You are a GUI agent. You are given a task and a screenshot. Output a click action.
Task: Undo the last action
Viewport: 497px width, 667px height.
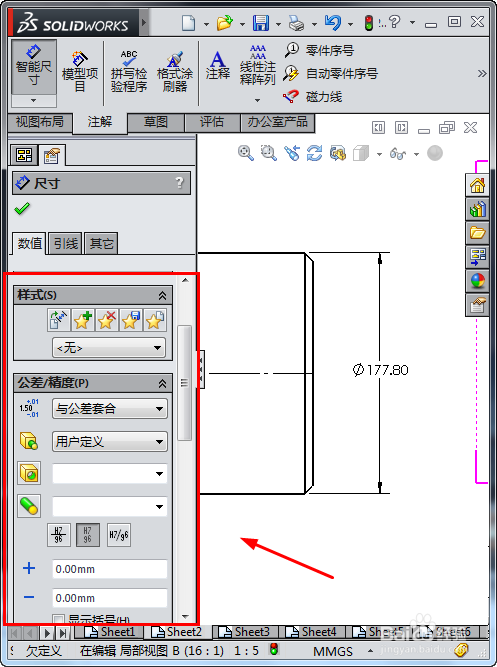point(332,23)
